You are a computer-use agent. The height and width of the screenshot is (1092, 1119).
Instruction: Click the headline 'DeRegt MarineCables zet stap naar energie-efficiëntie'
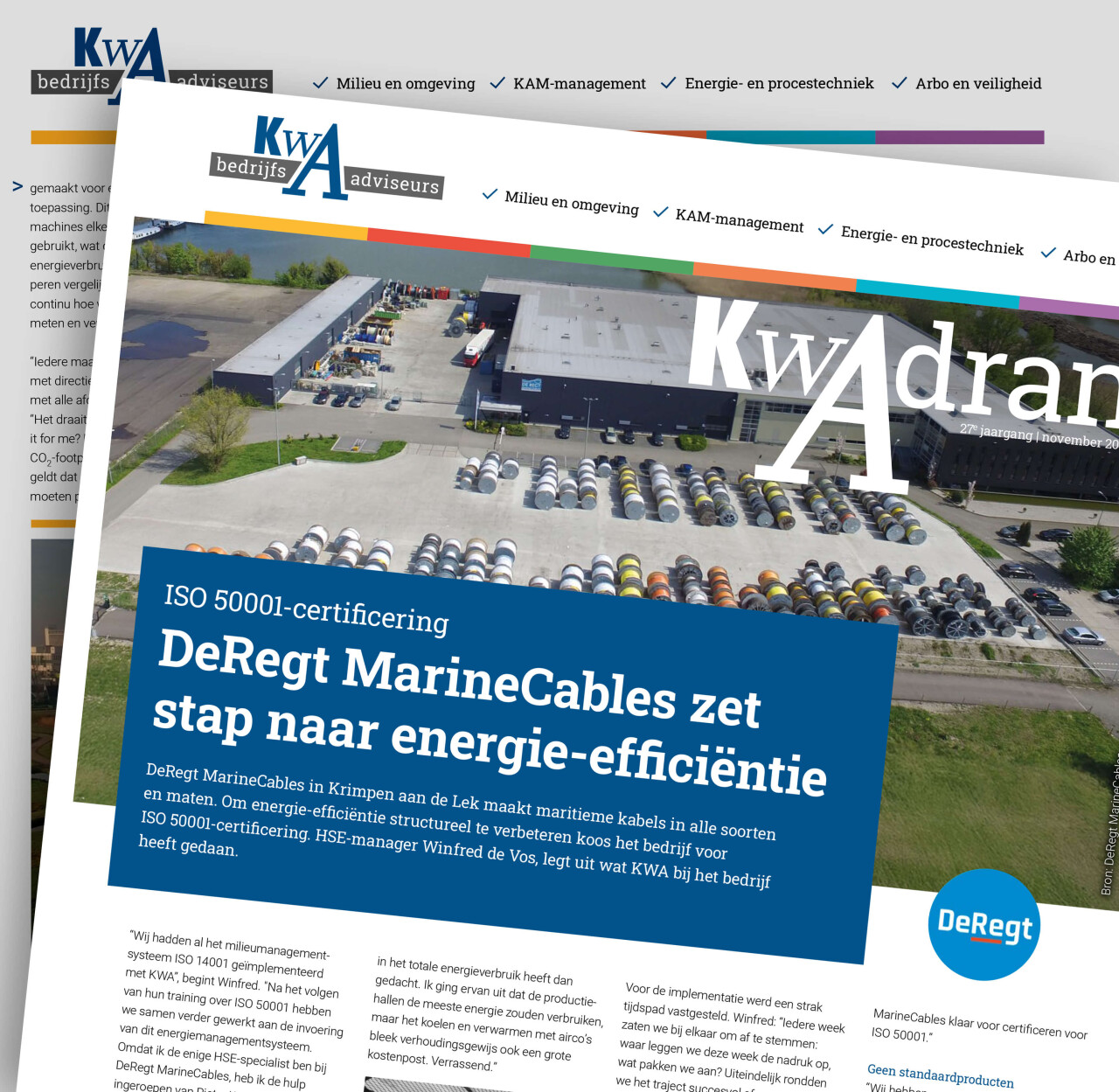[x=490, y=713]
